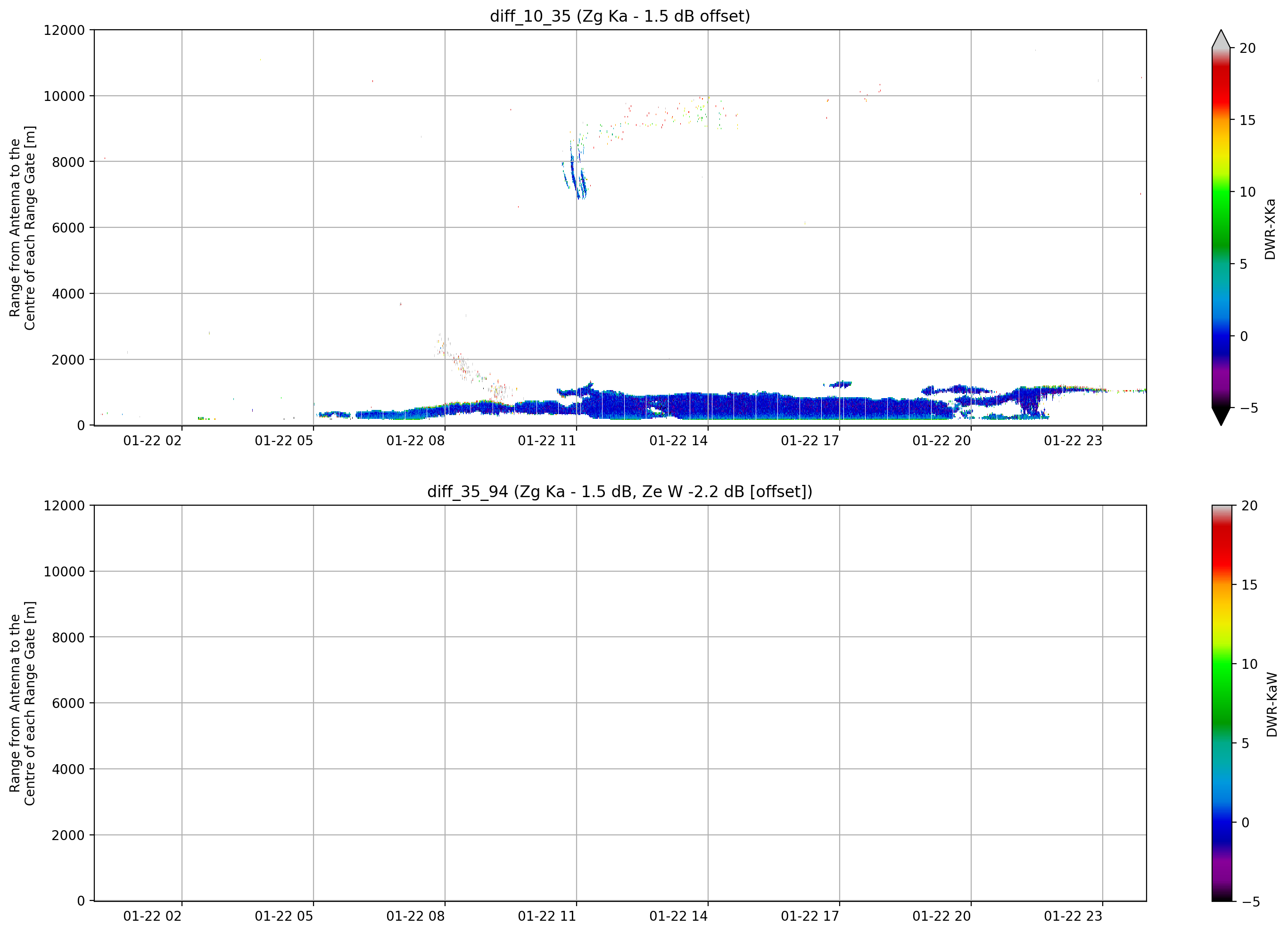
Task: Select the "DWR-KaW" colorbar label
Action: pos(1271,705)
